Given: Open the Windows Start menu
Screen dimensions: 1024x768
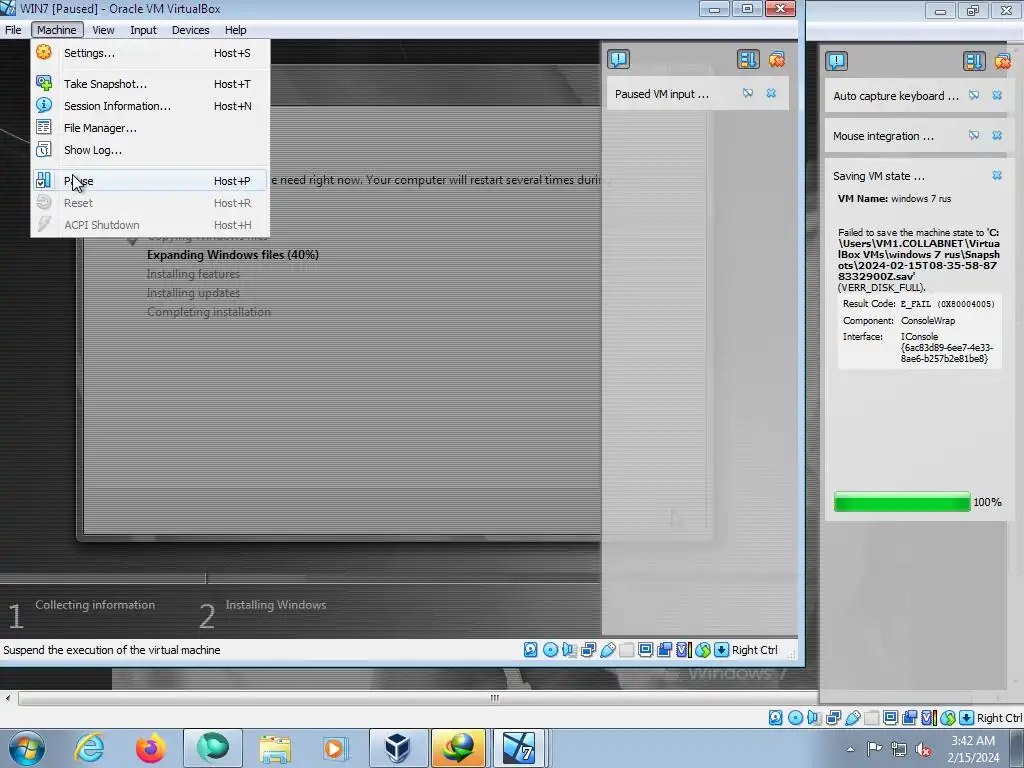Looking at the screenshot, I should 27,748.
